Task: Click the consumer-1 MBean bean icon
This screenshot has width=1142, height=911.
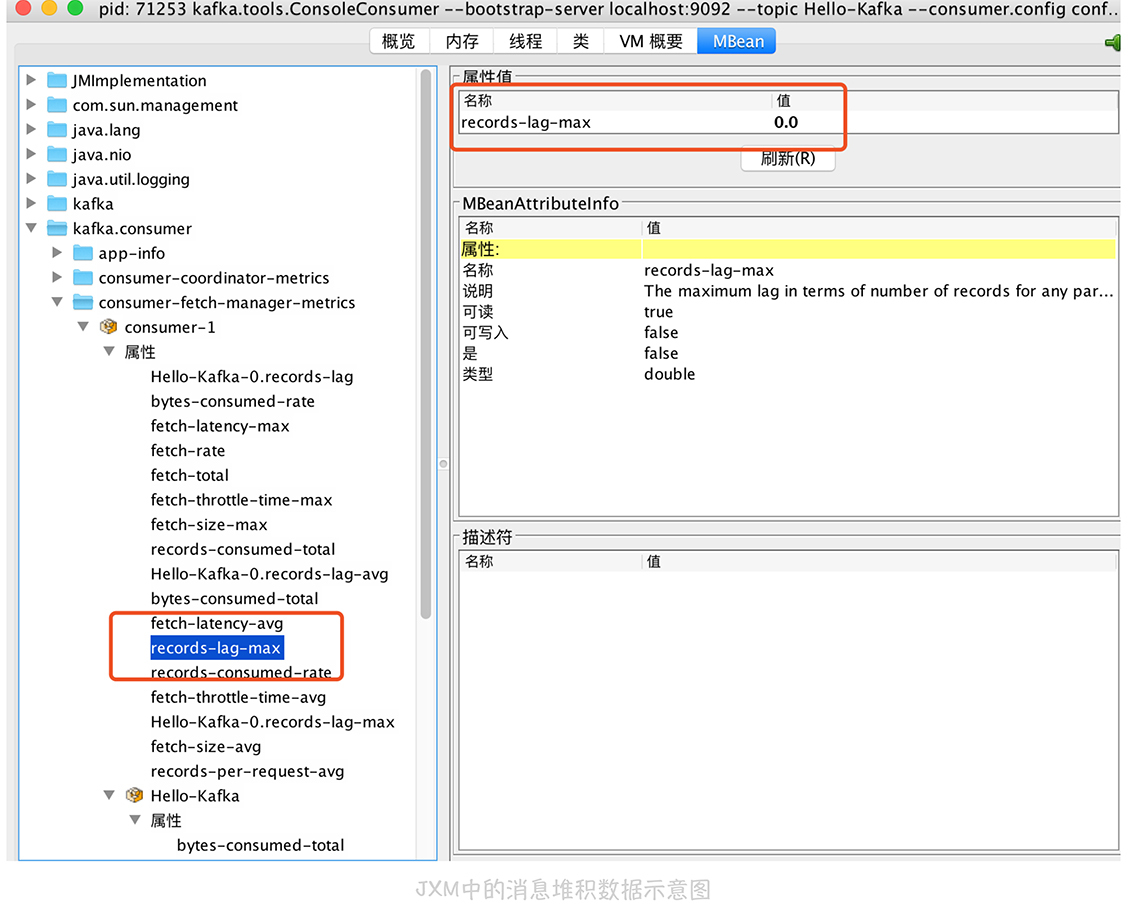Action: (x=109, y=328)
